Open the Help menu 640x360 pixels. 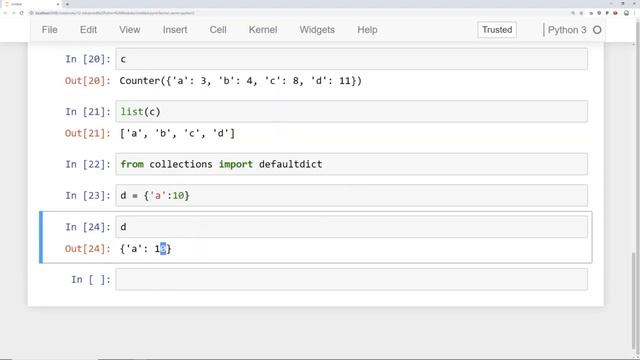(x=367, y=30)
